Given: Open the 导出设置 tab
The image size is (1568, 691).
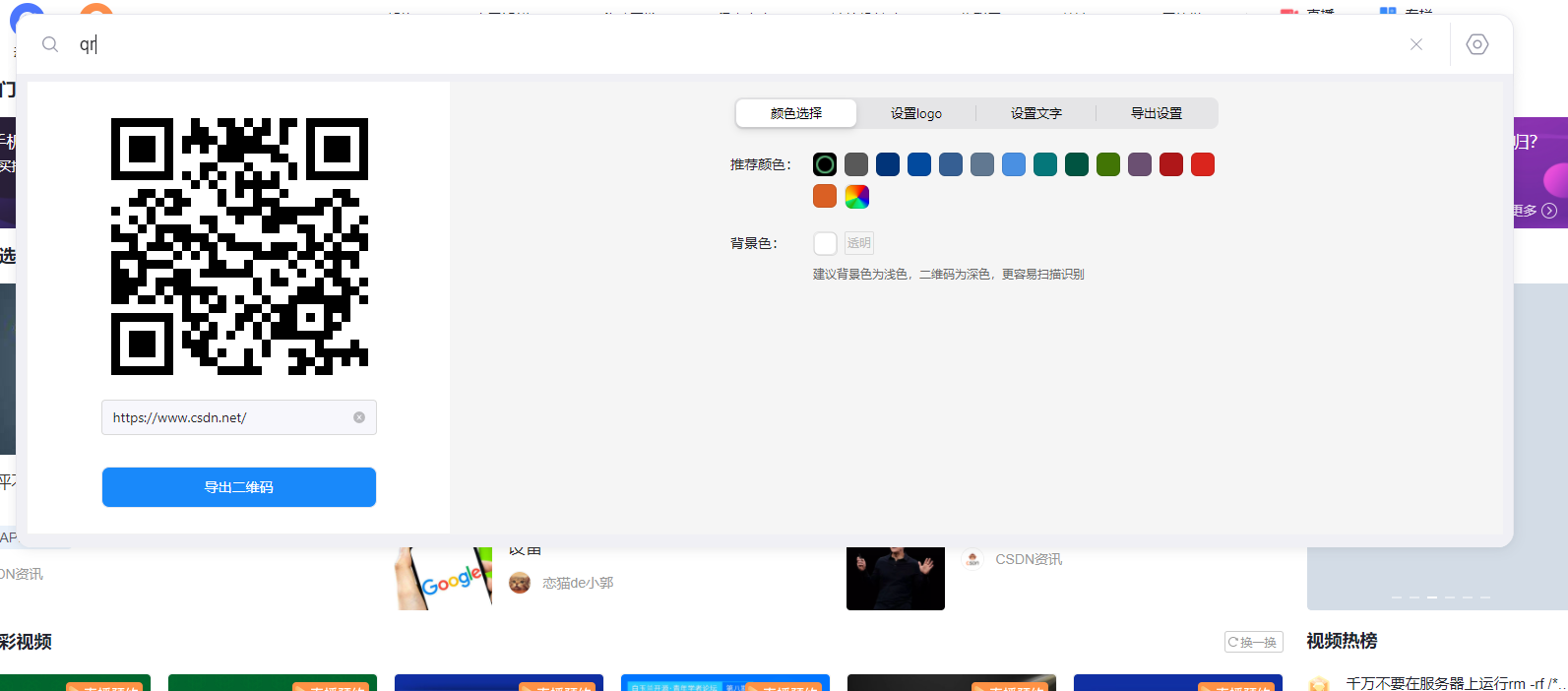Looking at the screenshot, I should tap(1157, 113).
